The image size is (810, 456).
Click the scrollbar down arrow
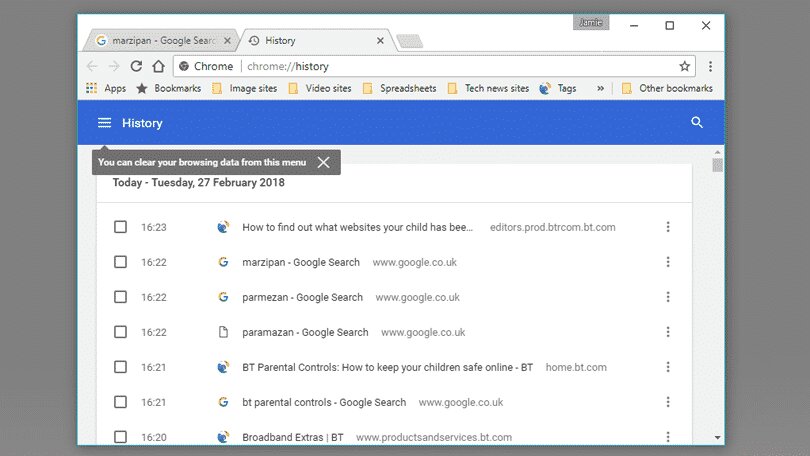click(717, 437)
